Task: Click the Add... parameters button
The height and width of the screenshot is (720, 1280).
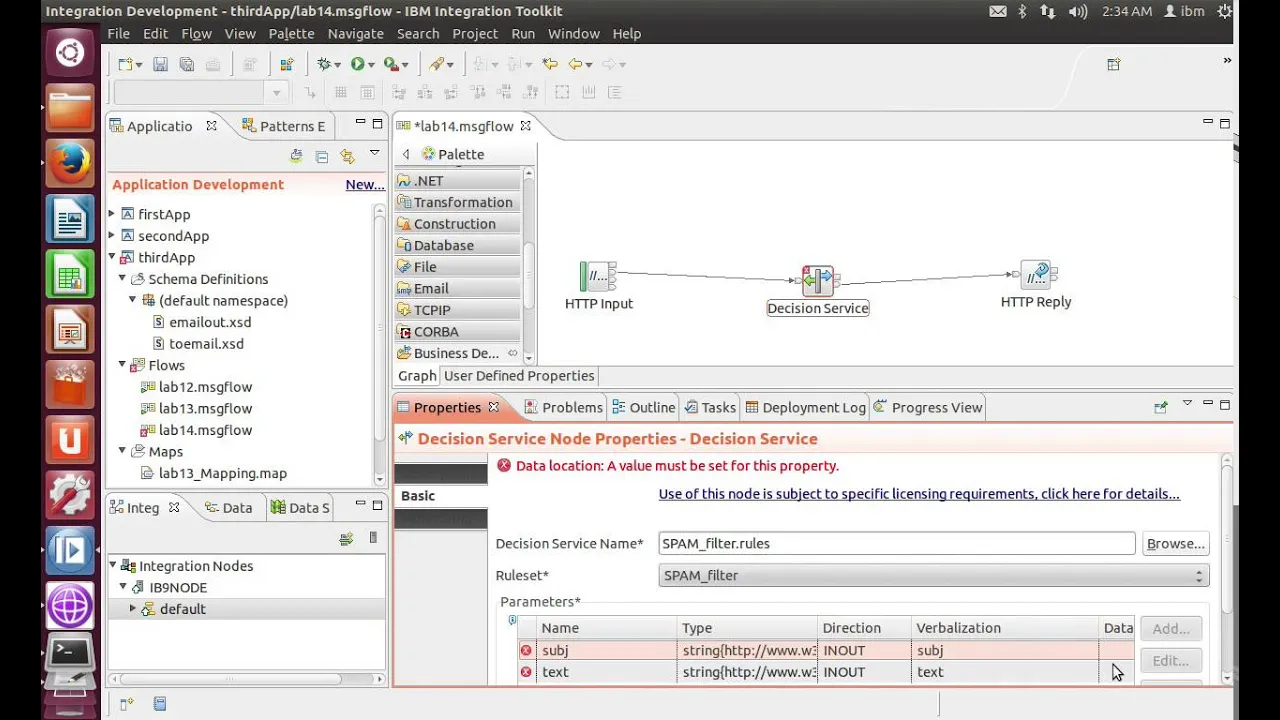Action: coord(1171,629)
